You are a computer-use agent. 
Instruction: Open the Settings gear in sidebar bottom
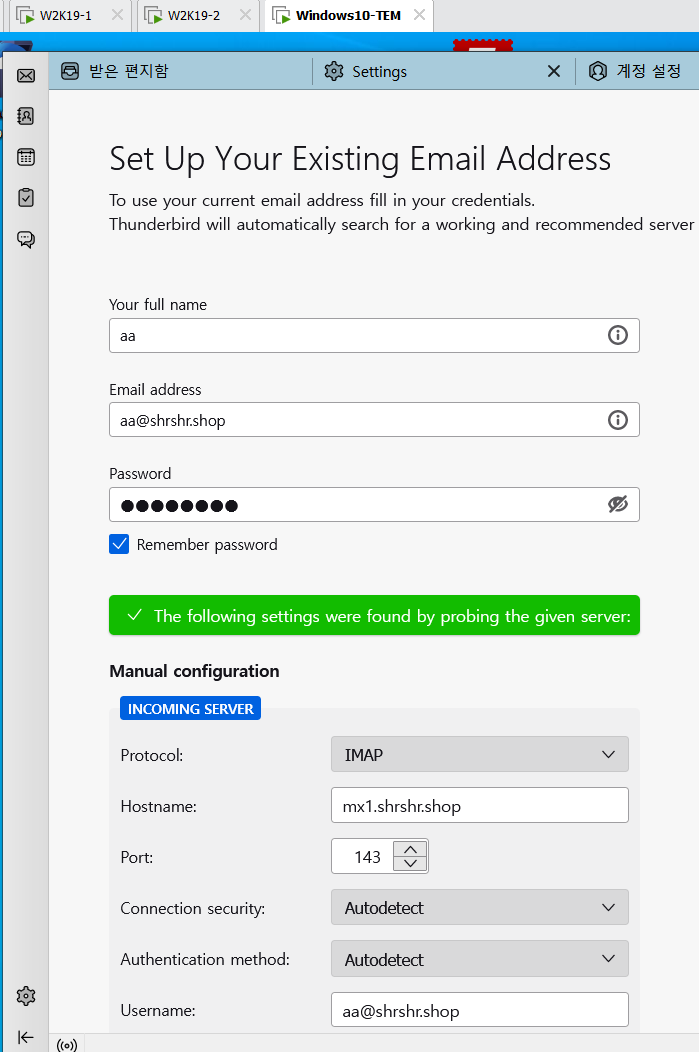[x=25, y=996]
